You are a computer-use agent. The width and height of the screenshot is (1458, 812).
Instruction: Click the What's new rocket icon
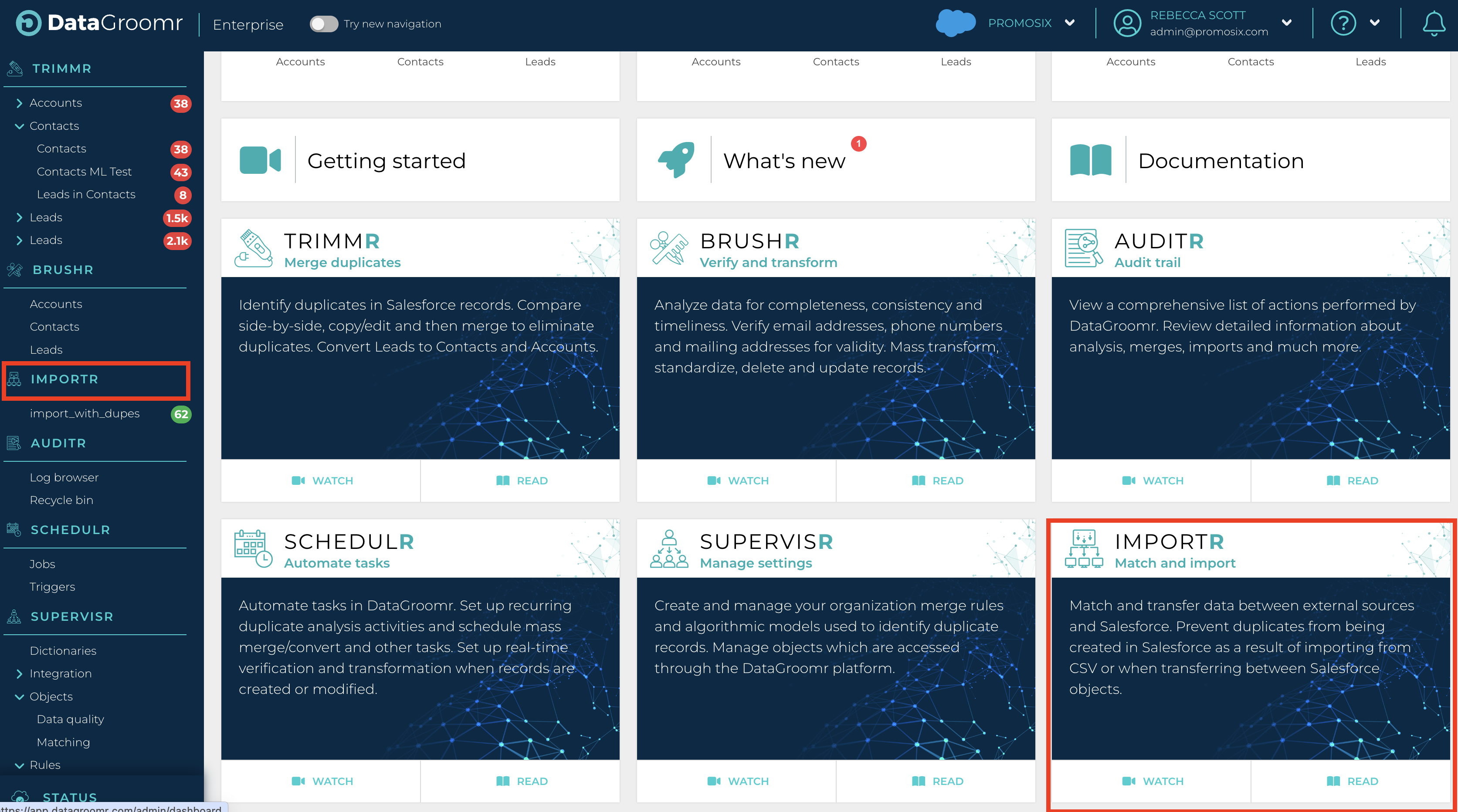pyautogui.click(x=676, y=160)
